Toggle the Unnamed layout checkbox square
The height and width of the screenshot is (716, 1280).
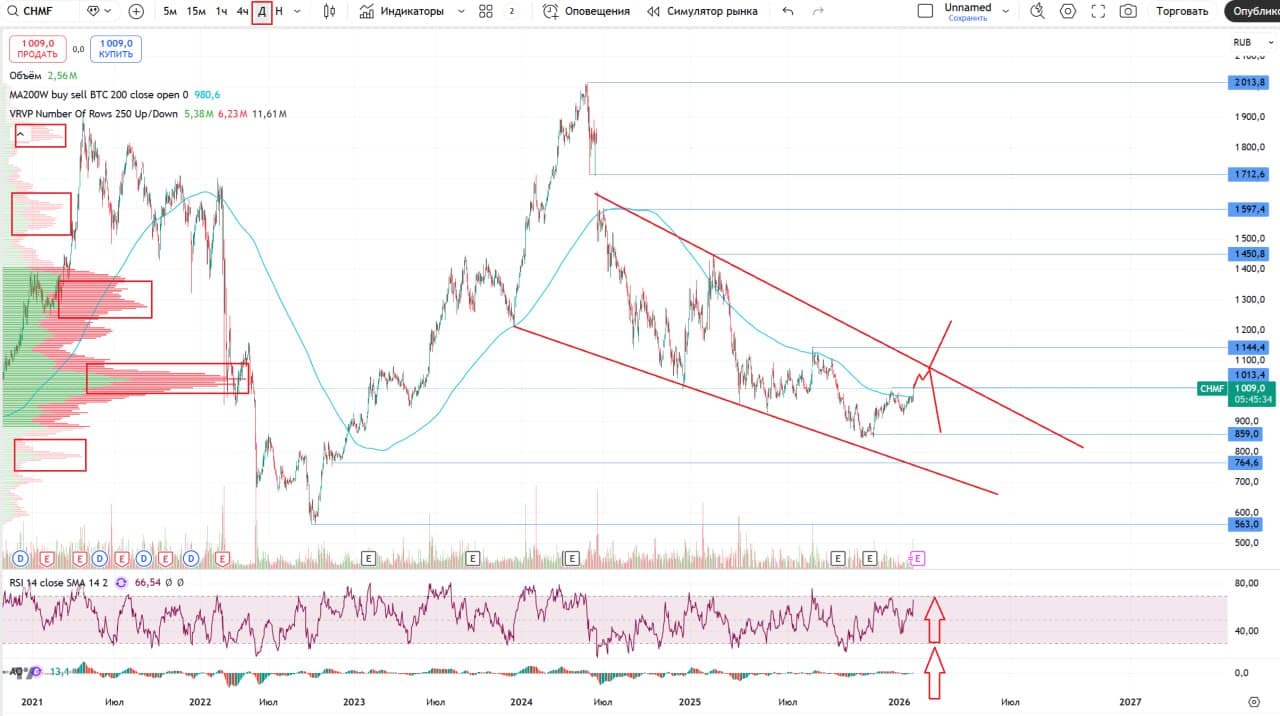point(925,11)
